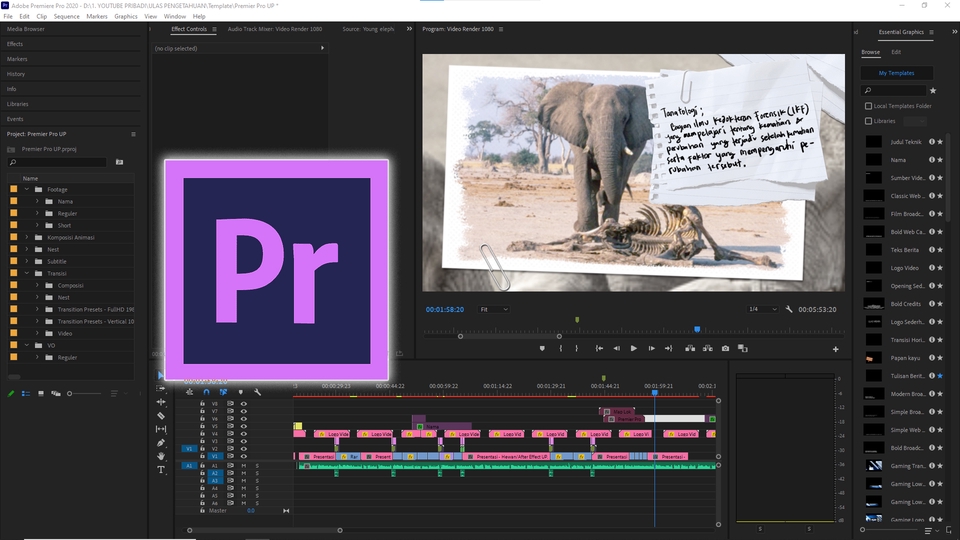Screen dimensions: 960x540
Task: Switch to the Audio Track Mixer tab
Action: pos(275,29)
